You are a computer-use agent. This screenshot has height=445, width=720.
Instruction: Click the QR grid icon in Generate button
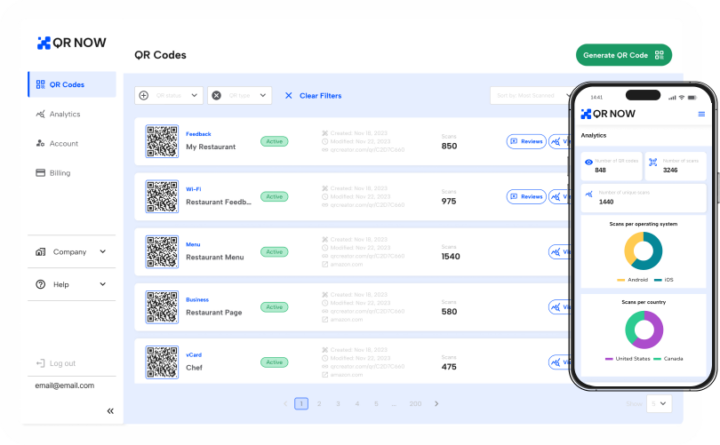659,55
